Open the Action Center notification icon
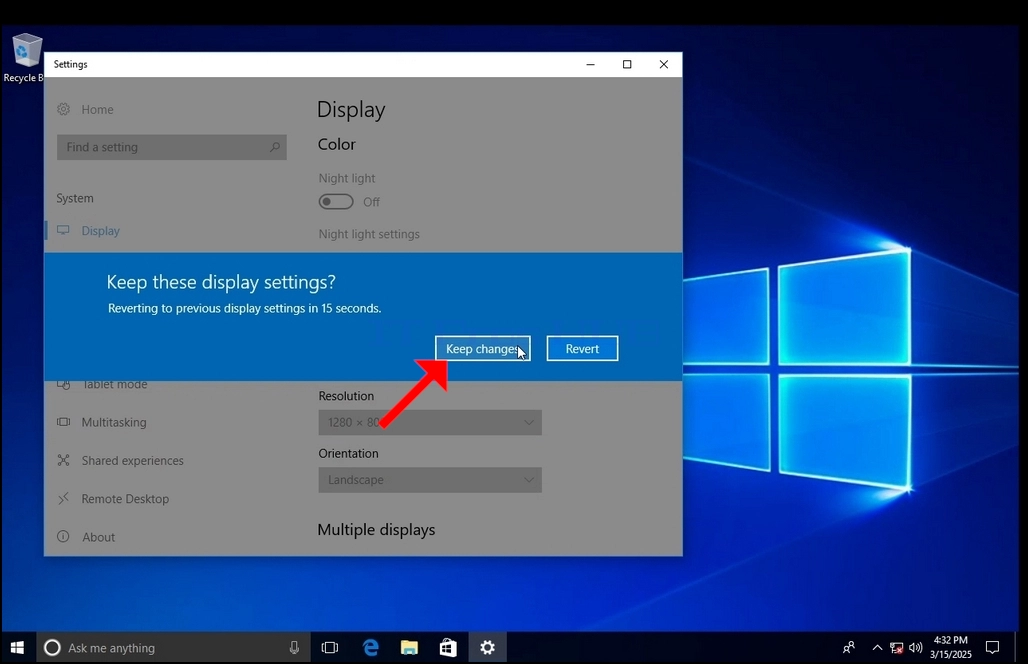Screen dimensions: 1028x664 click(993, 648)
